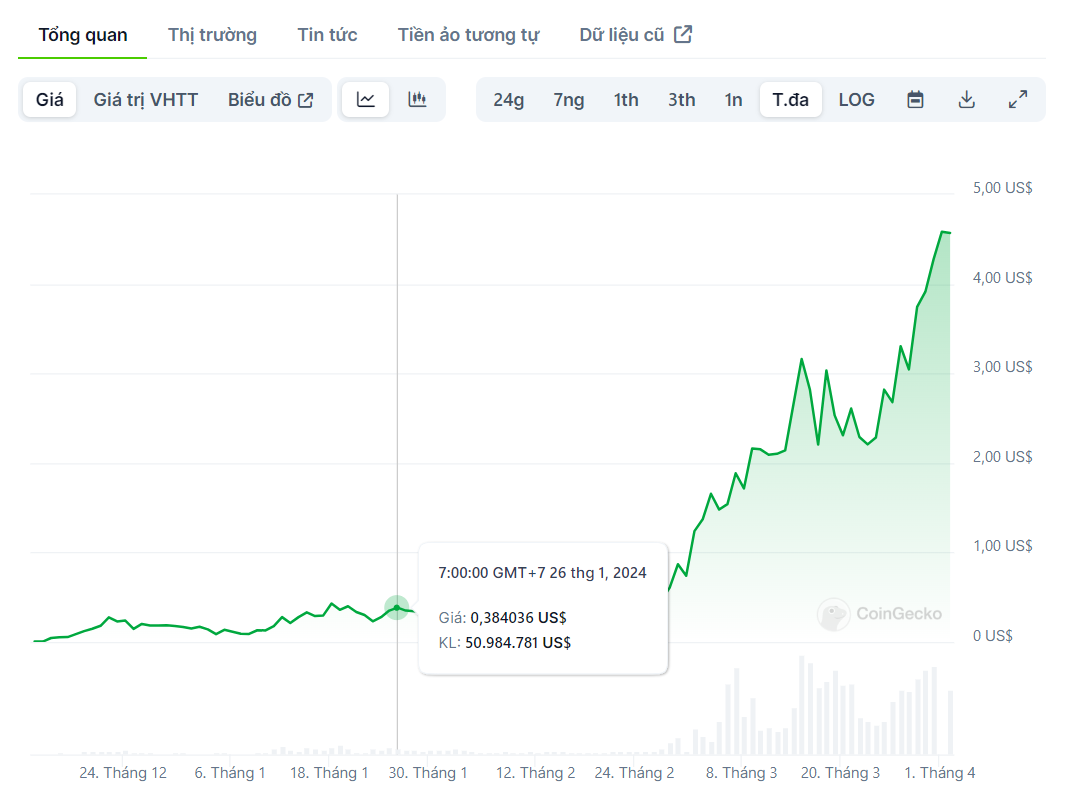The height and width of the screenshot is (805, 1079).
Task: Toggle LOG scale on the chart
Action: 856,100
